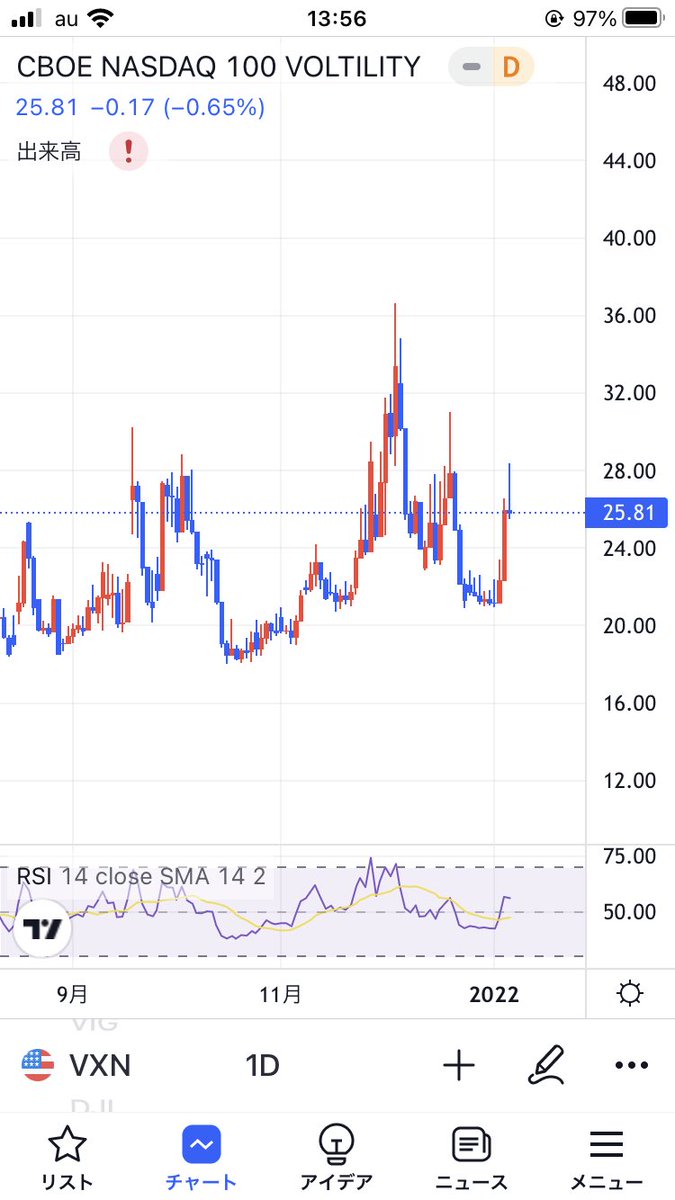Tap the rotation lock status icon
The image size is (675, 1200).
click(x=555, y=18)
